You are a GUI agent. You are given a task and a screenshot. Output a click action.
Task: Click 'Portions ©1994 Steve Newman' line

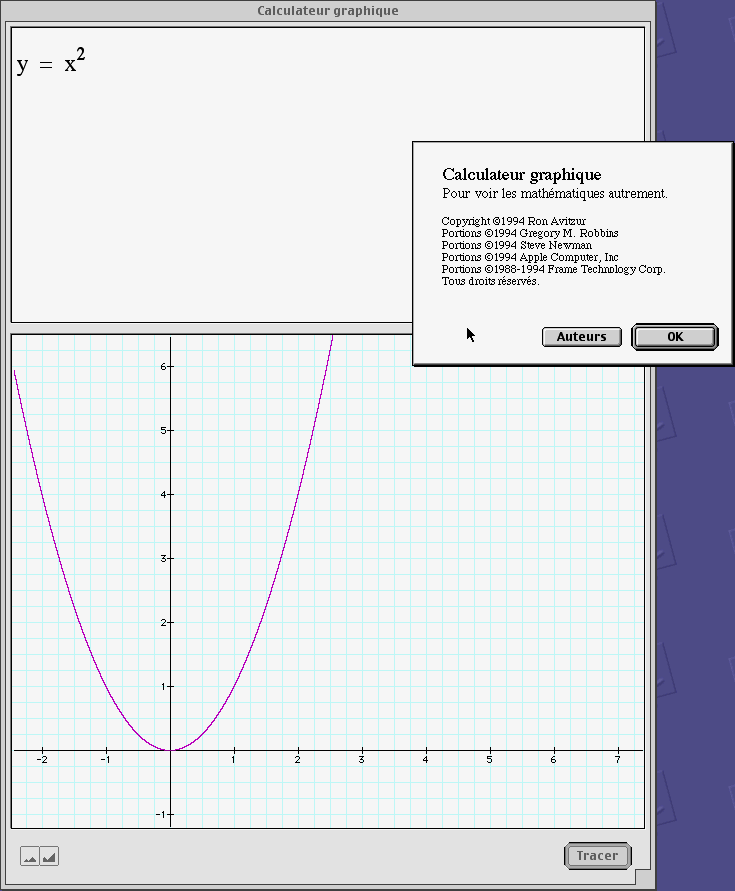tap(517, 245)
